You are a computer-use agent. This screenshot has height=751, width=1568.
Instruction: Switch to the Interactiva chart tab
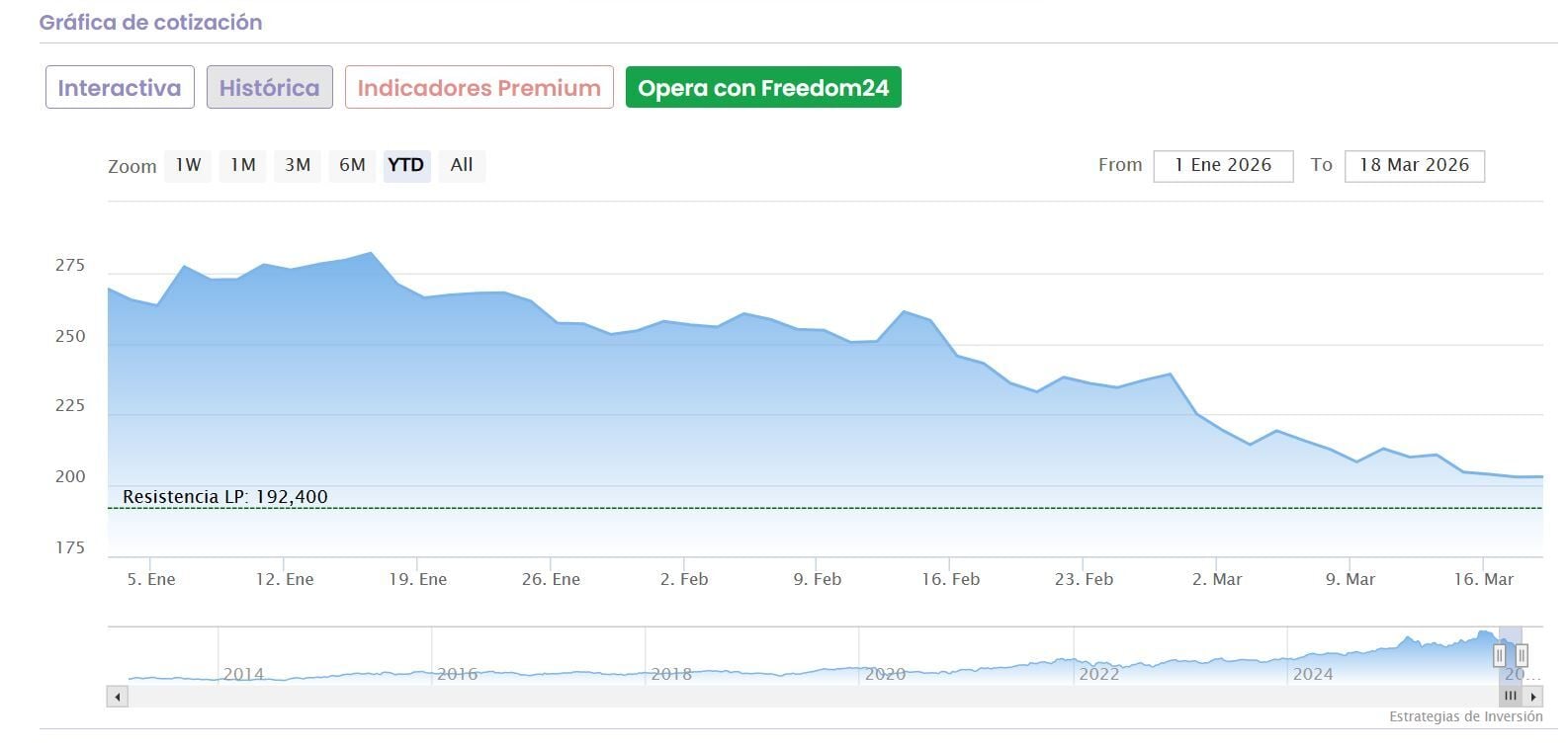(120, 88)
